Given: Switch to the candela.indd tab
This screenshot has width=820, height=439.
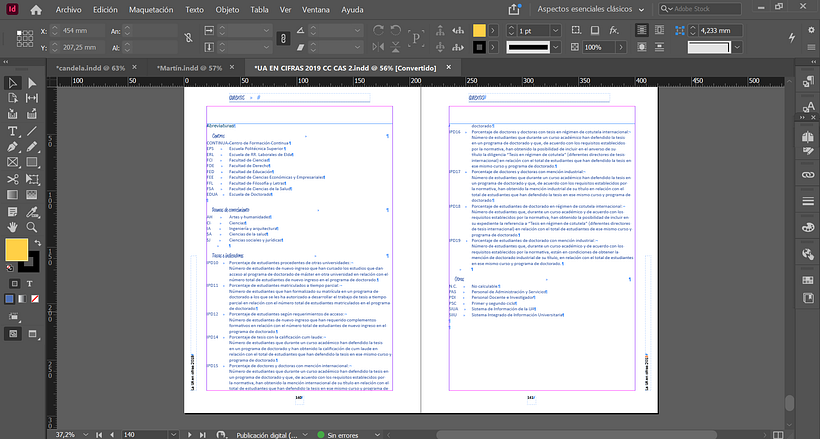Looking at the screenshot, I should point(90,67).
